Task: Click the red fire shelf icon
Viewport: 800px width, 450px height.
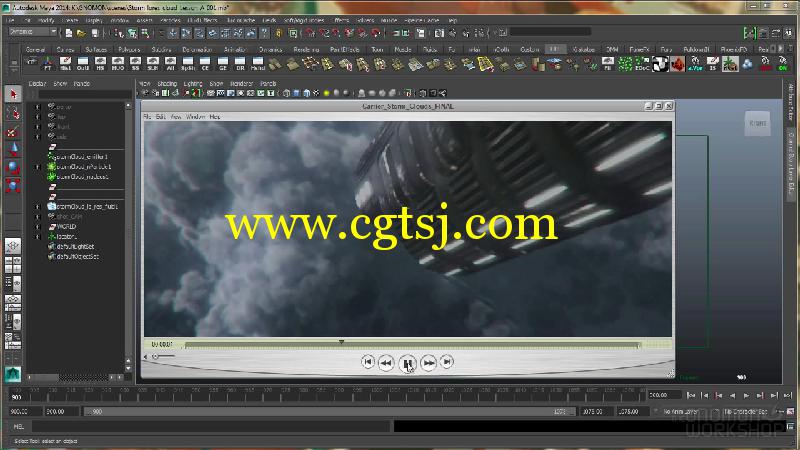Action: pos(678,64)
